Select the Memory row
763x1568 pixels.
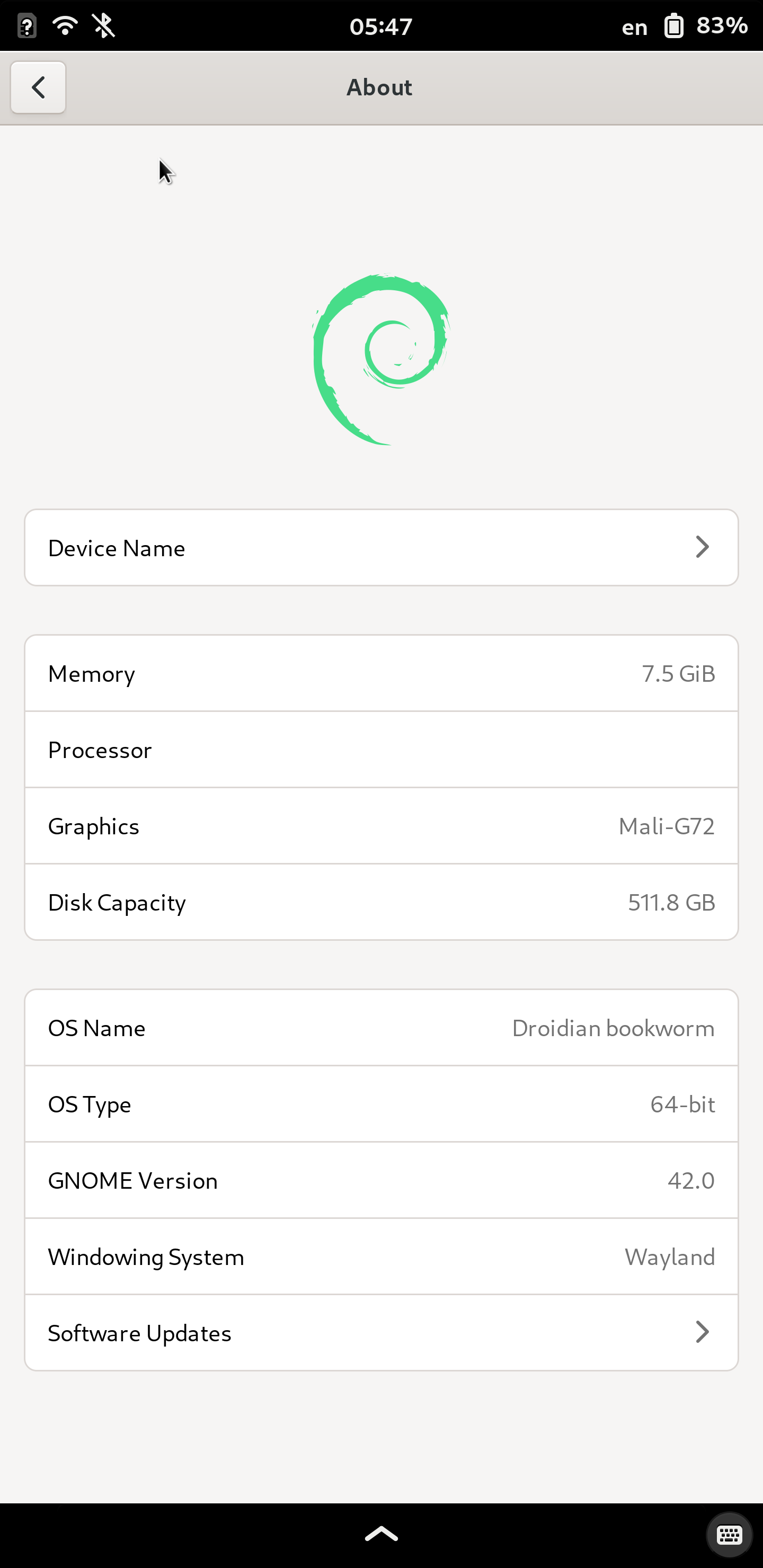(381, 674)
